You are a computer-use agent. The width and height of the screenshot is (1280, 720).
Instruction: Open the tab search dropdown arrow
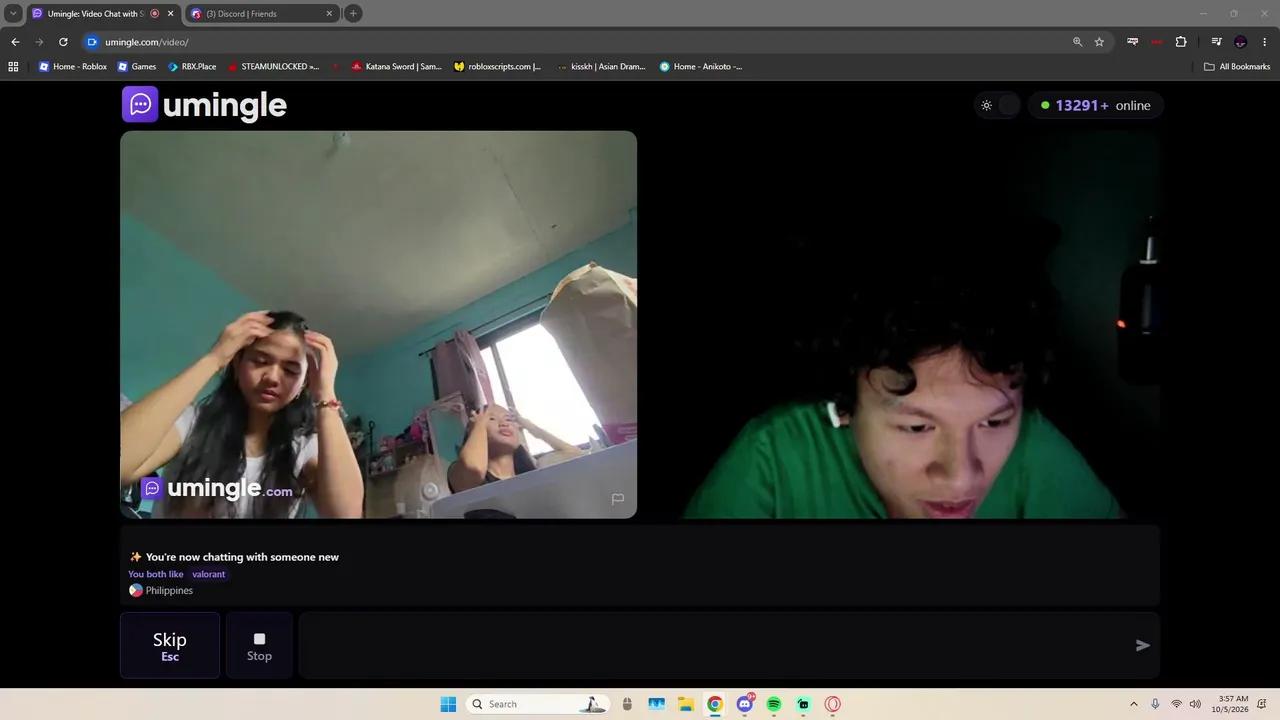pyautogui.click(x=13, y=14)
